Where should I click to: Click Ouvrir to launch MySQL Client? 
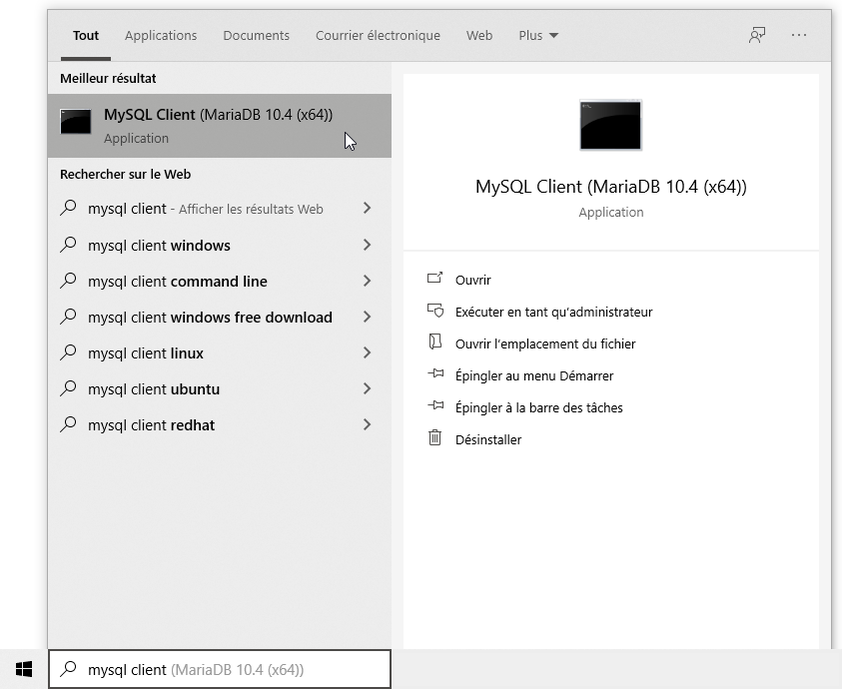click(x=473, y=280)
